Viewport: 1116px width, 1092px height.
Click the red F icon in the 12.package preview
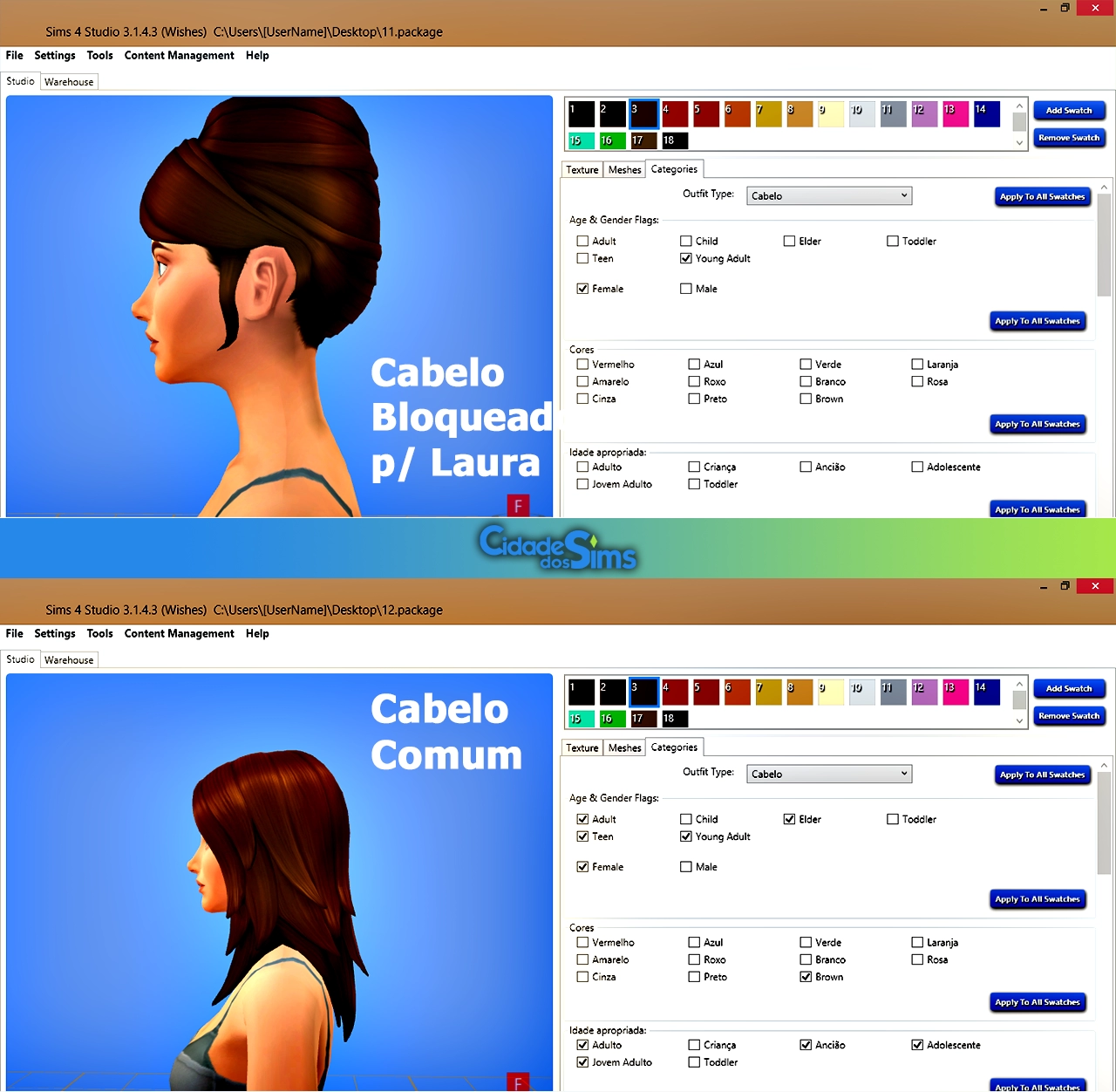coord(518,1082)
